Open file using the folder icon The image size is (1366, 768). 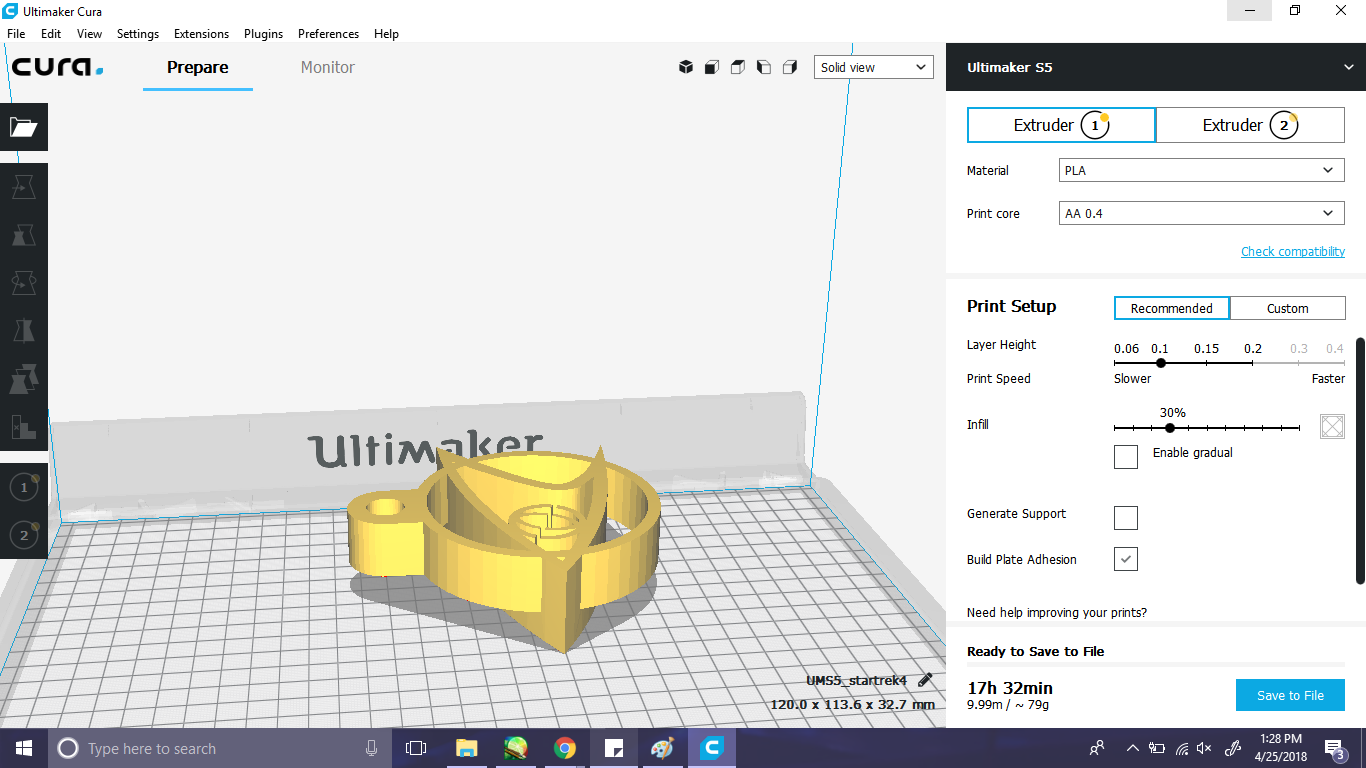pyautogui.click(x=24, y=127)
